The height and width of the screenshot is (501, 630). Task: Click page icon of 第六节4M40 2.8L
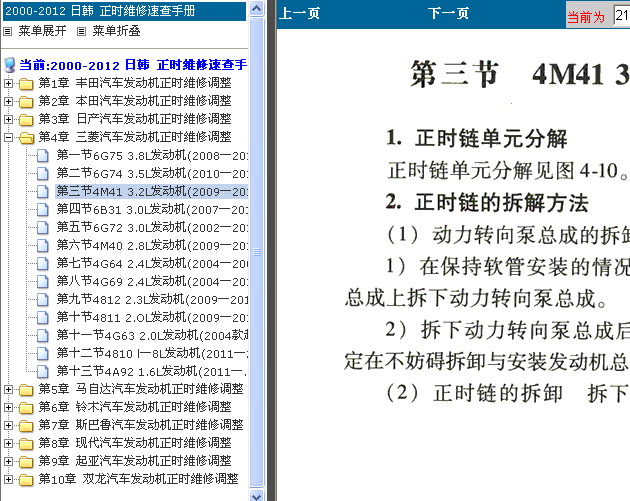pos(43,245)
